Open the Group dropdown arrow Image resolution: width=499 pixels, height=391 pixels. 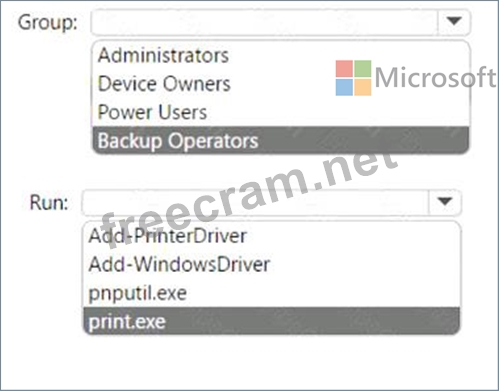pyautogui.click(x=454, y=22)
